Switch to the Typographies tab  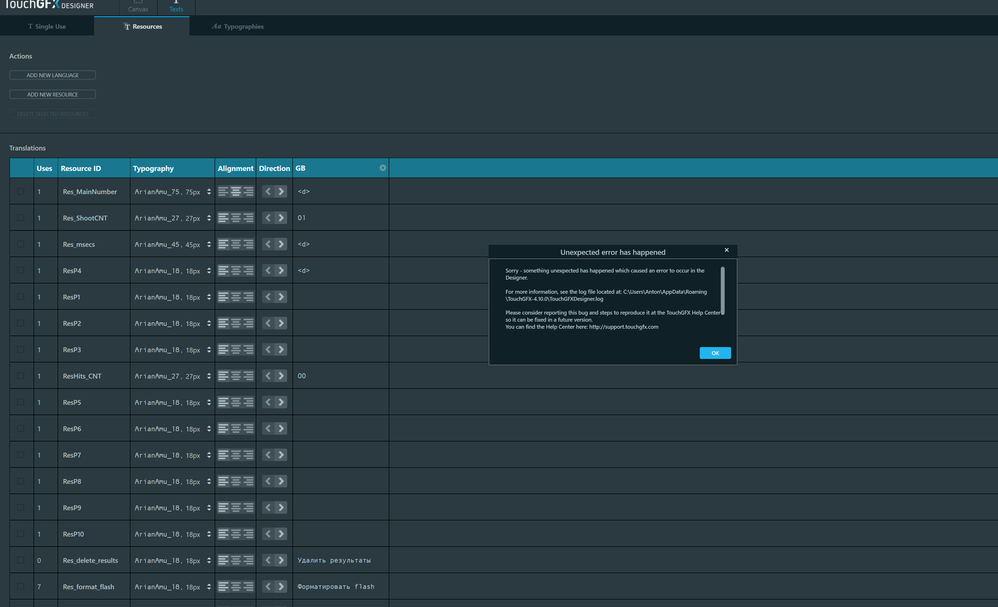237,26
